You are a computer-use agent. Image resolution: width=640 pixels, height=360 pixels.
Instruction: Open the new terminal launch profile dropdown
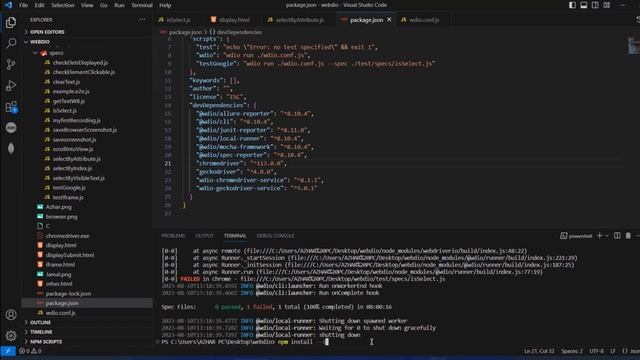(607, 236)
